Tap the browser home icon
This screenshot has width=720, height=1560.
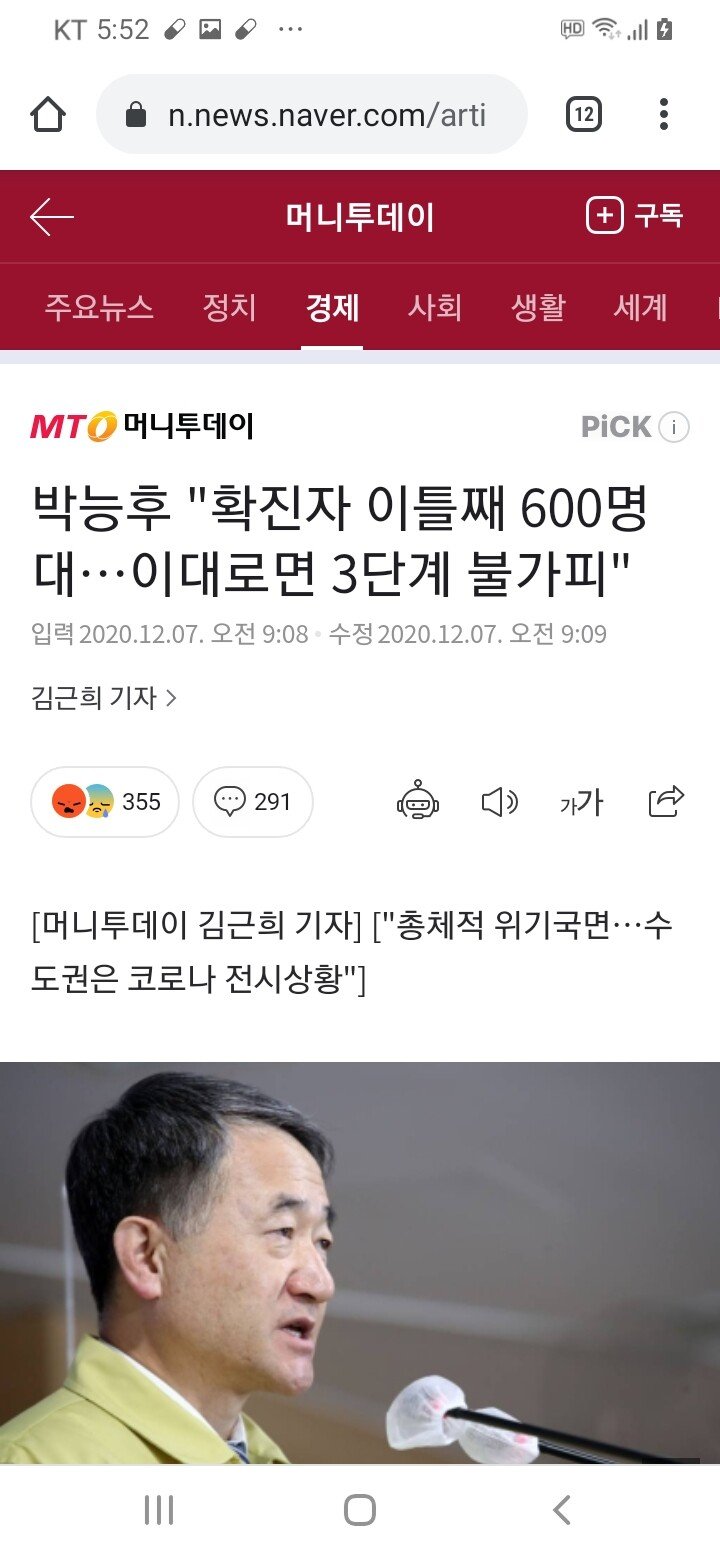tap(48, 115)
